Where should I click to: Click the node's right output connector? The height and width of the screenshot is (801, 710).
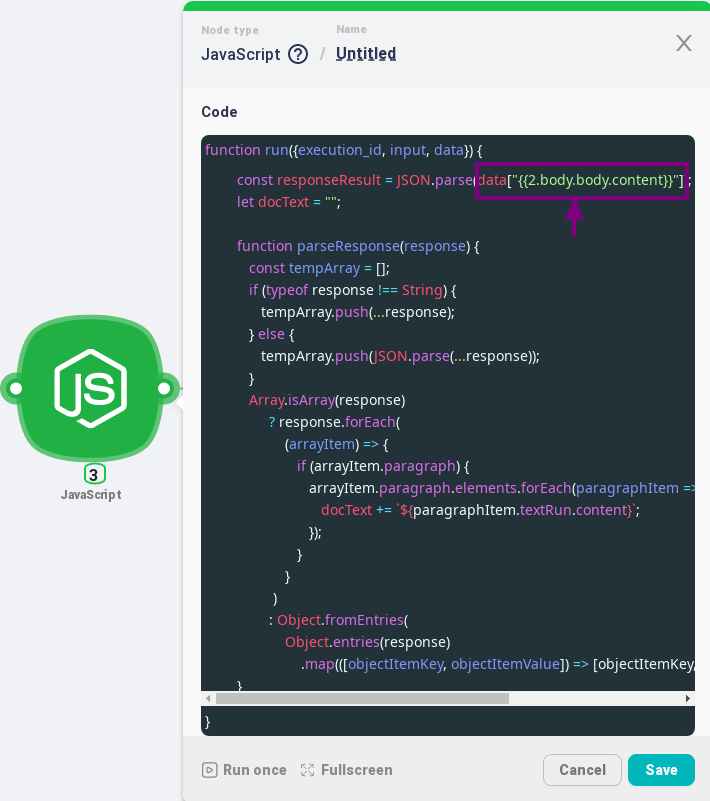164,389
